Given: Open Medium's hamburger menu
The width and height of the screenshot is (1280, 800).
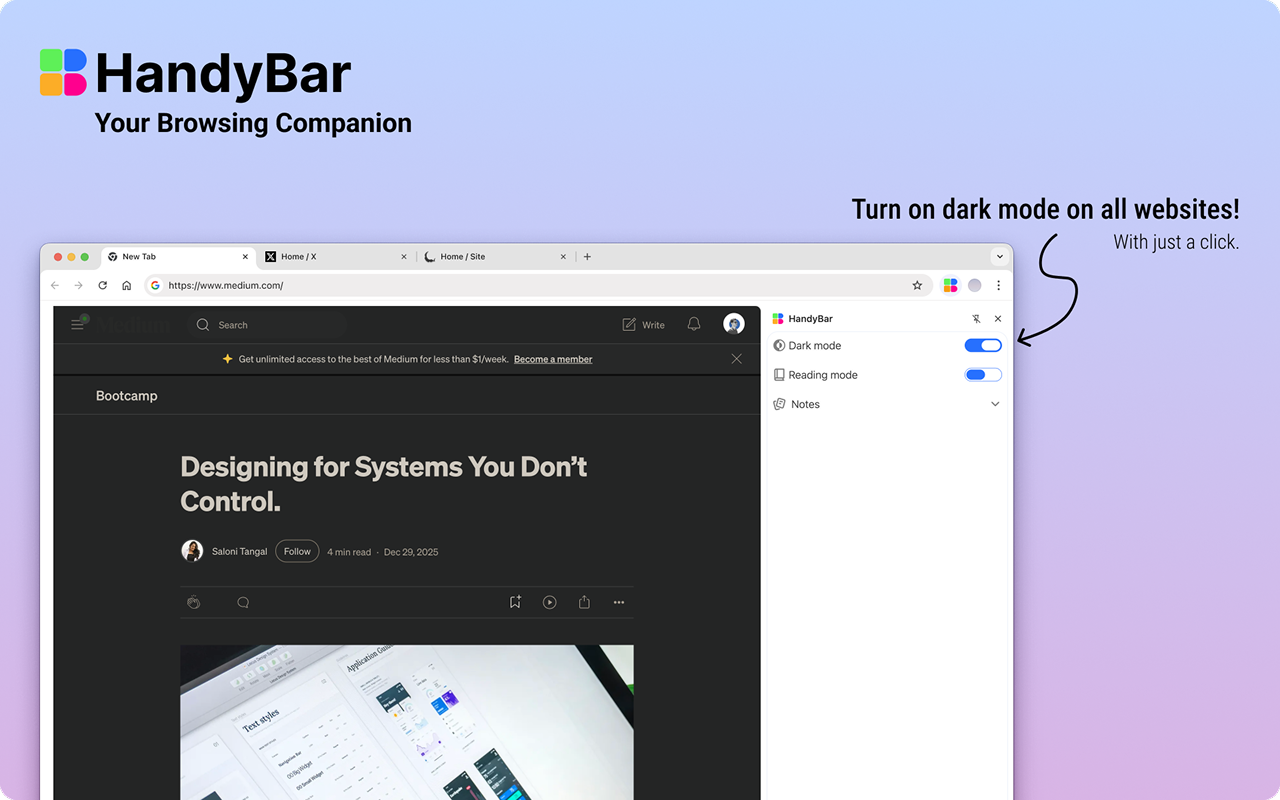Looking at the screenshot, I should click(x=77, y=324).
